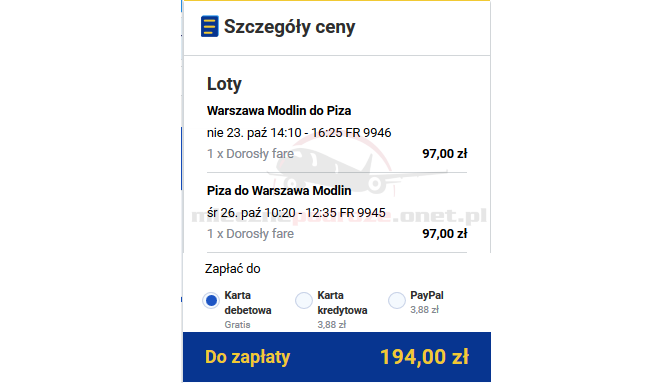
Task: Click the Zapłać do label
Action: [232, 269]
